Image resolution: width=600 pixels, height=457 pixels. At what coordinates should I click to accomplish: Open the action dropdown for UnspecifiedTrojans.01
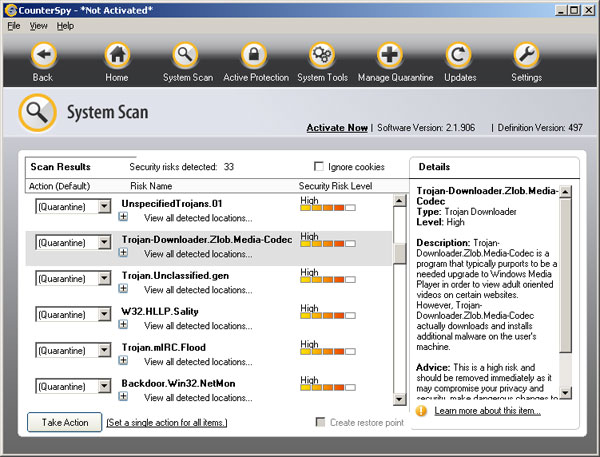tap(104, 206)
